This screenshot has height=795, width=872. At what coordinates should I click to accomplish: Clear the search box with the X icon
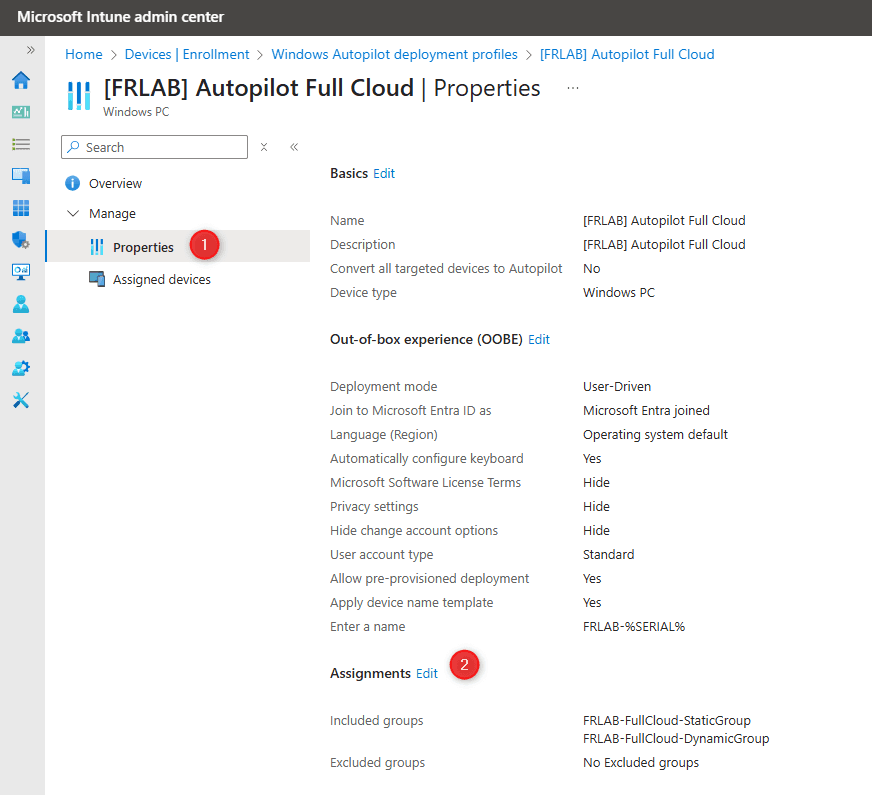[x=263, y=147]
